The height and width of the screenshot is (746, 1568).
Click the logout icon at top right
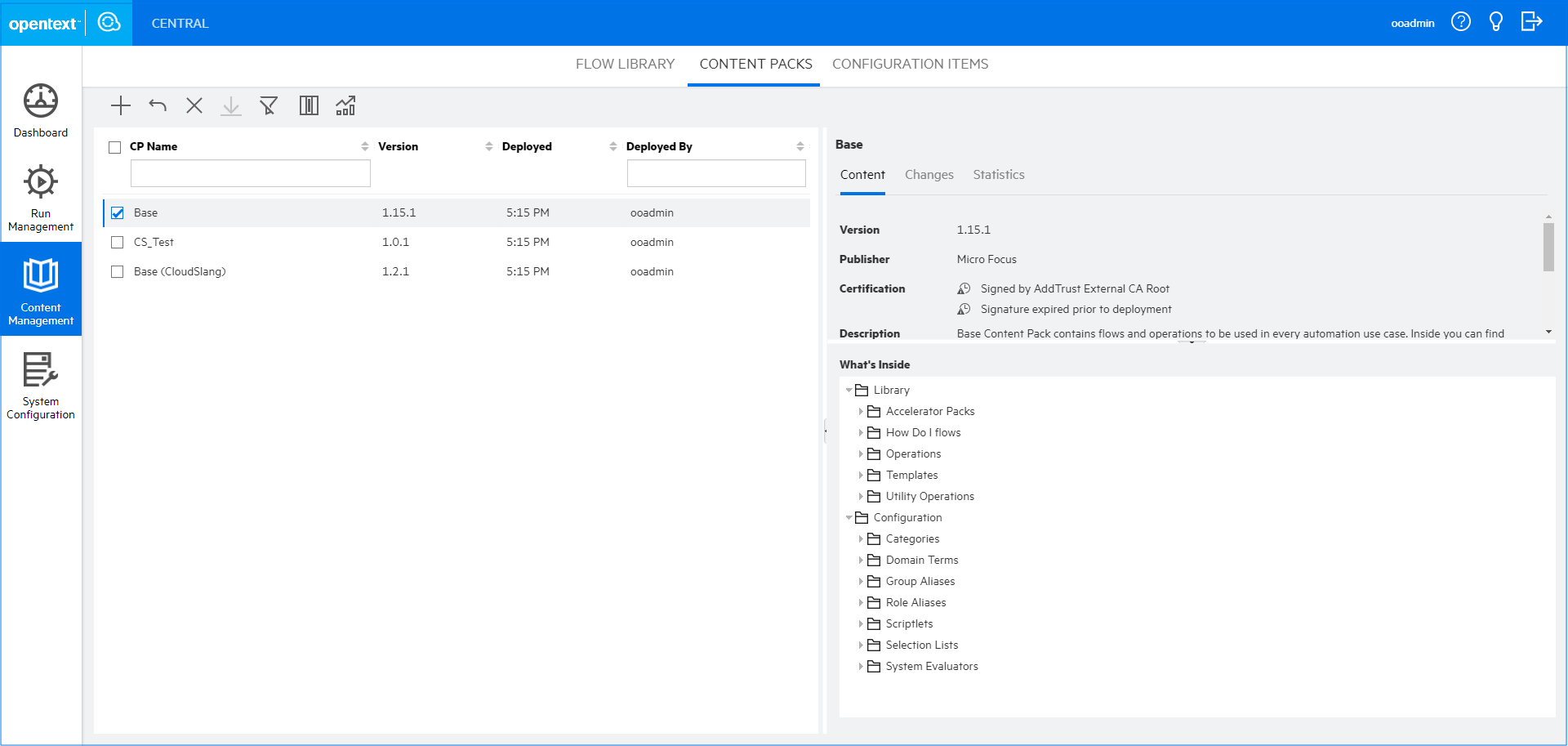click(1532, 22)
